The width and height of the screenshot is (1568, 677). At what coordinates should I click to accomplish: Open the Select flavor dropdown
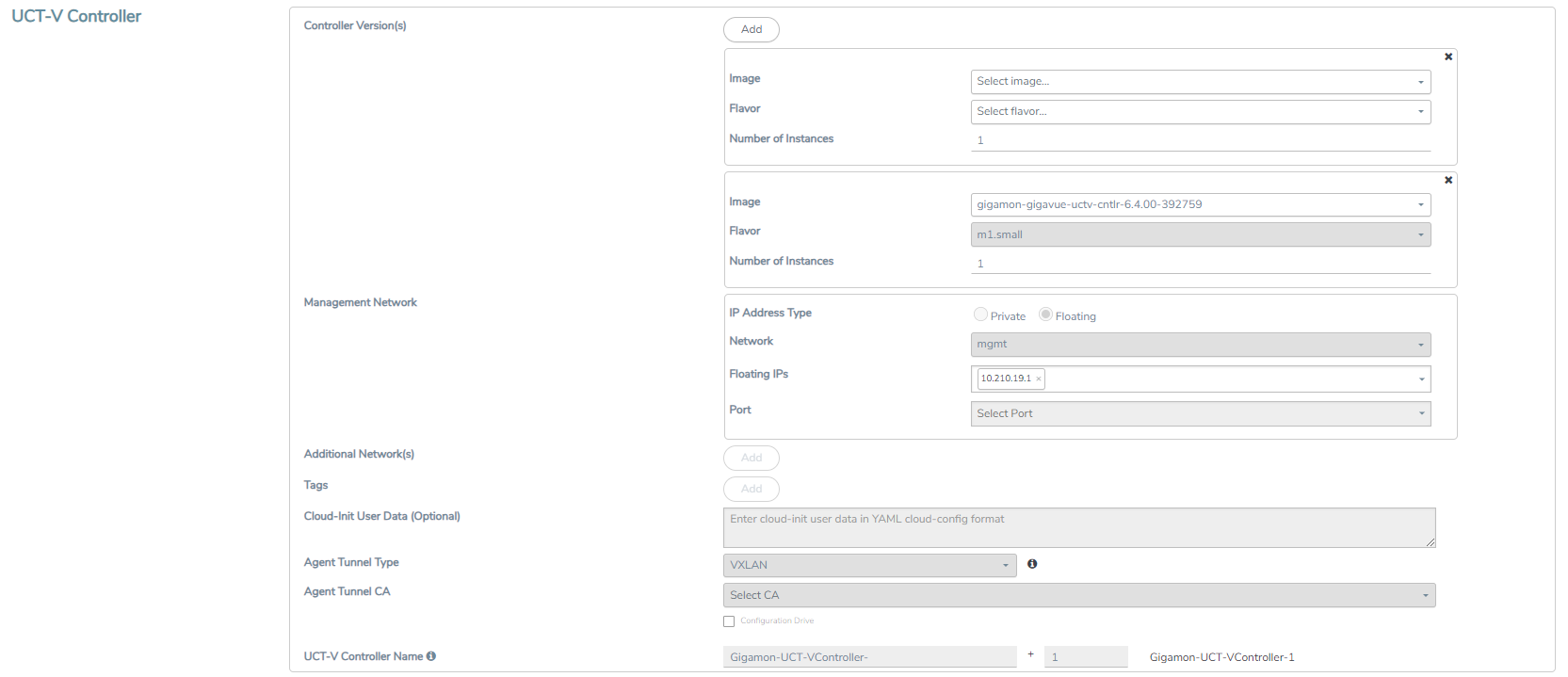[x=1200, y=112]
